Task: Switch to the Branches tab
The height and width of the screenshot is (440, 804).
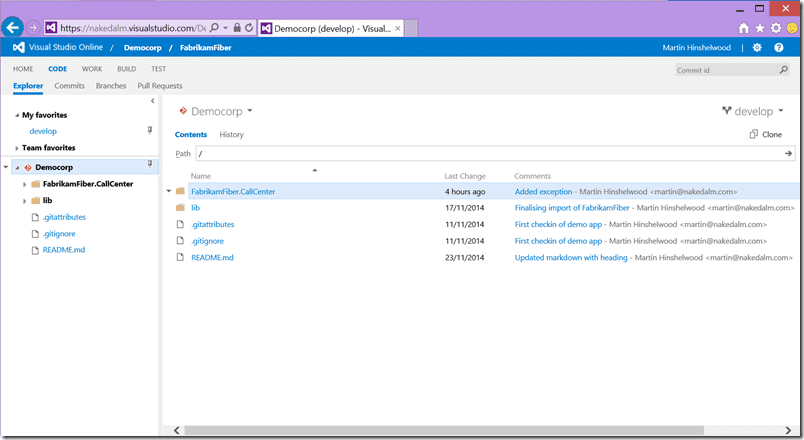Action: point(111,86)
